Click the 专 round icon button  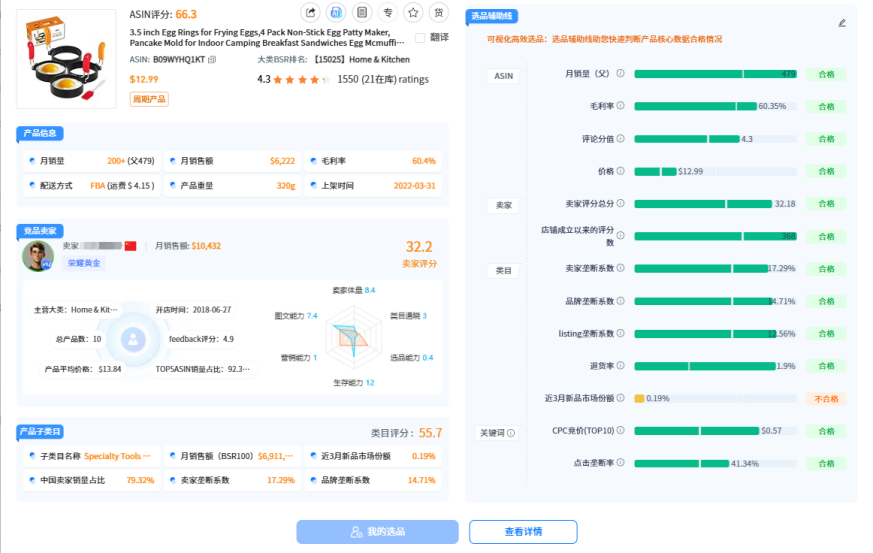387,13
